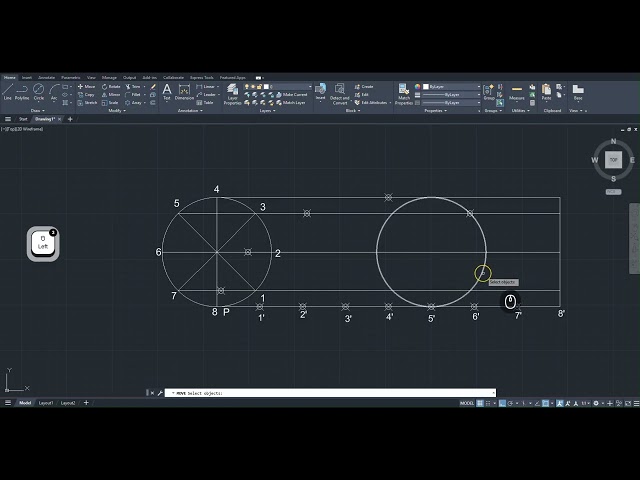Expand the Layers panel
The width and height of the screenshot is (640, 480).
pyautogui.click(x=267, y=111)
